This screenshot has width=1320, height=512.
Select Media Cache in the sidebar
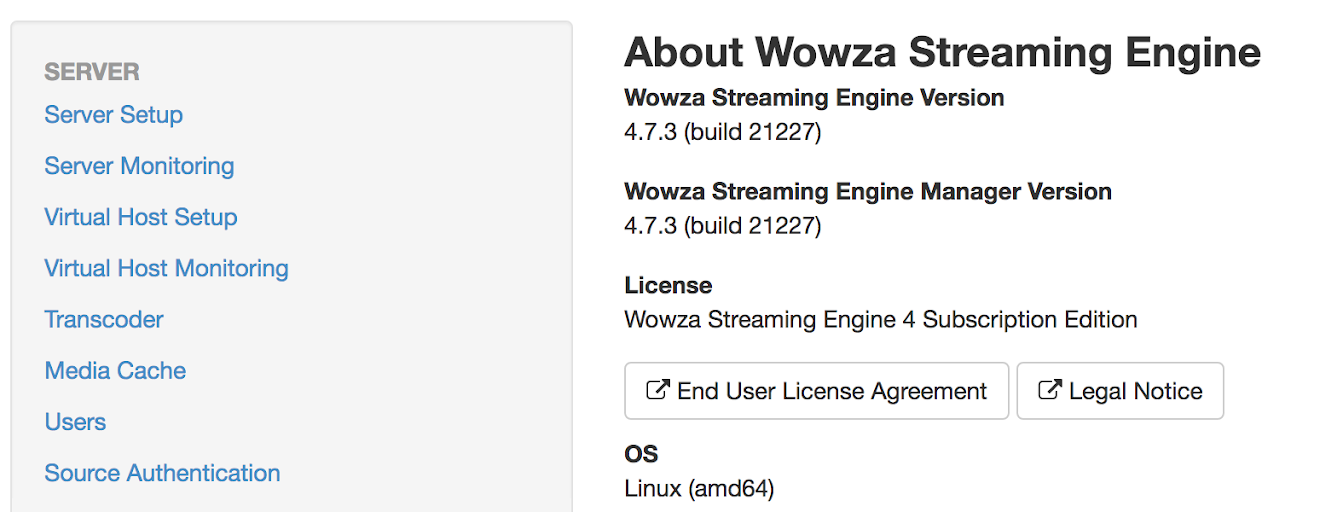115,370
